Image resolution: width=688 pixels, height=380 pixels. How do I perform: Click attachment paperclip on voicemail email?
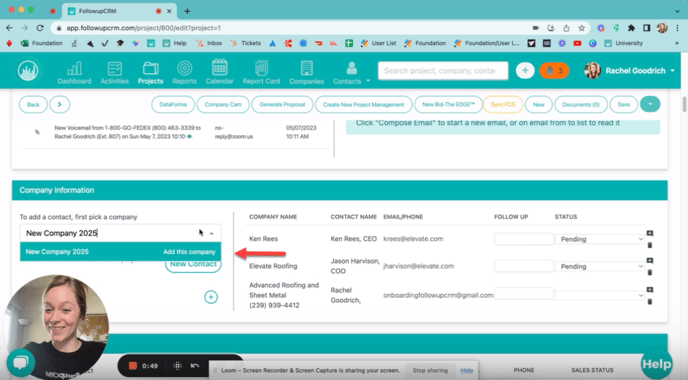coord(37,132)
